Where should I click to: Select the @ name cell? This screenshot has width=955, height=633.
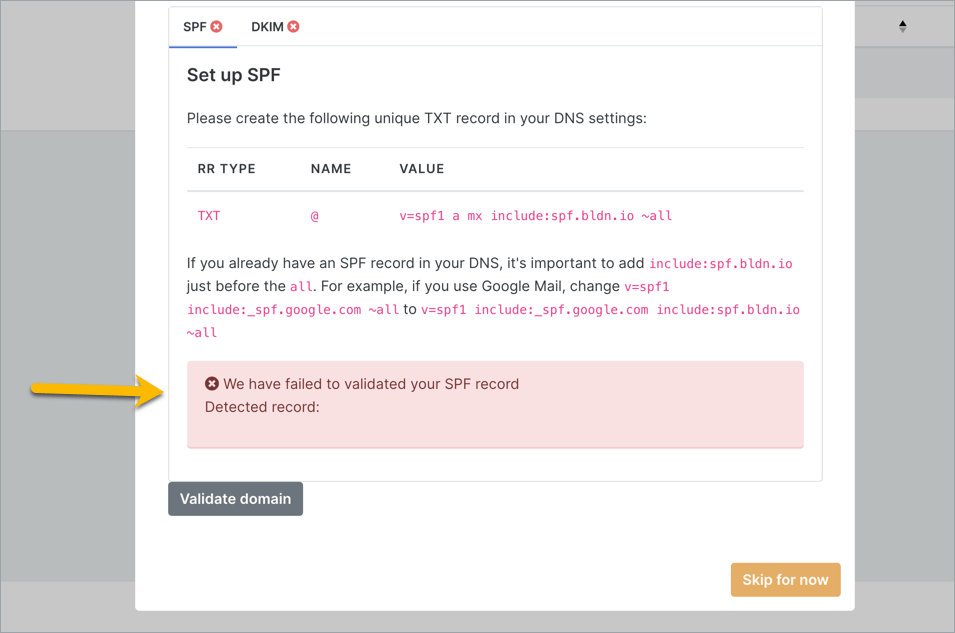pyautogui.click(x=315, y=216)
